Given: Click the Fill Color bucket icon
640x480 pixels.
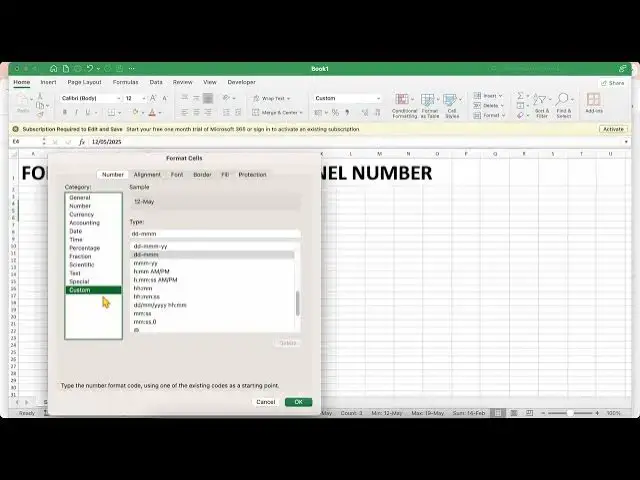Looking at the screenshot, I should click(135, 112).
